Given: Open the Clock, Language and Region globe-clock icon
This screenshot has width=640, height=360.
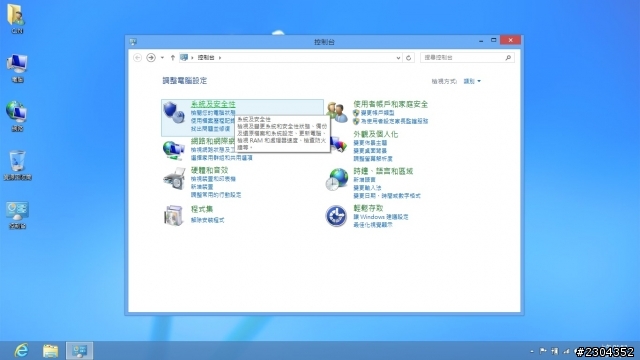Looking at the screenshot, I should 337,180.
